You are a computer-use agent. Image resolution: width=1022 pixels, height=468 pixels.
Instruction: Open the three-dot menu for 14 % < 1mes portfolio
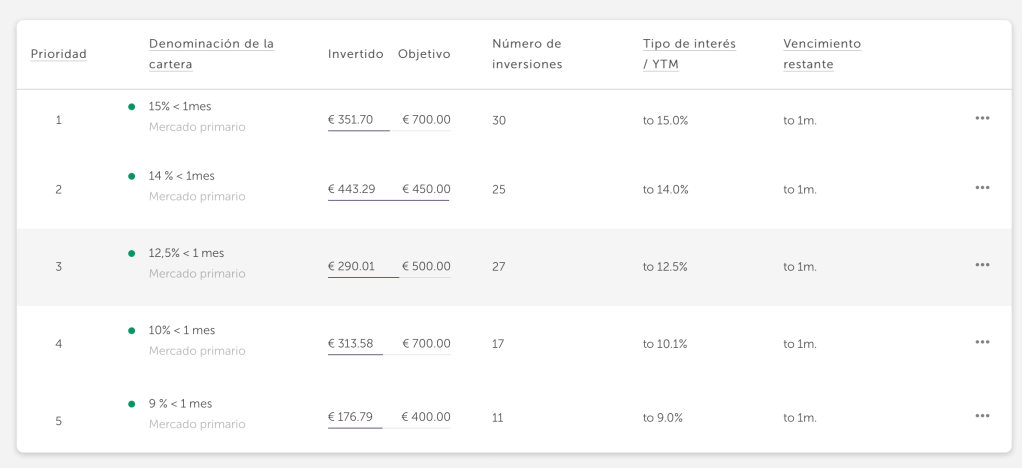click(x=981, y=187)
